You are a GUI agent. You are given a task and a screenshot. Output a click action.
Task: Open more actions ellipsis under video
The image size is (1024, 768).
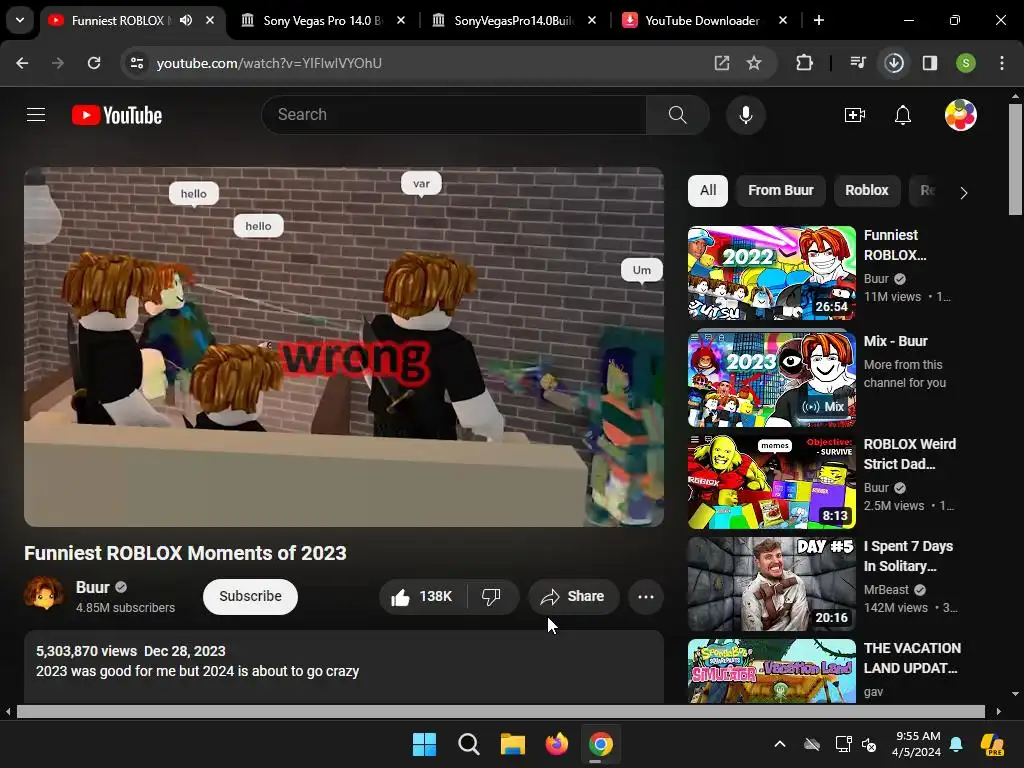(x=645, y=596)
